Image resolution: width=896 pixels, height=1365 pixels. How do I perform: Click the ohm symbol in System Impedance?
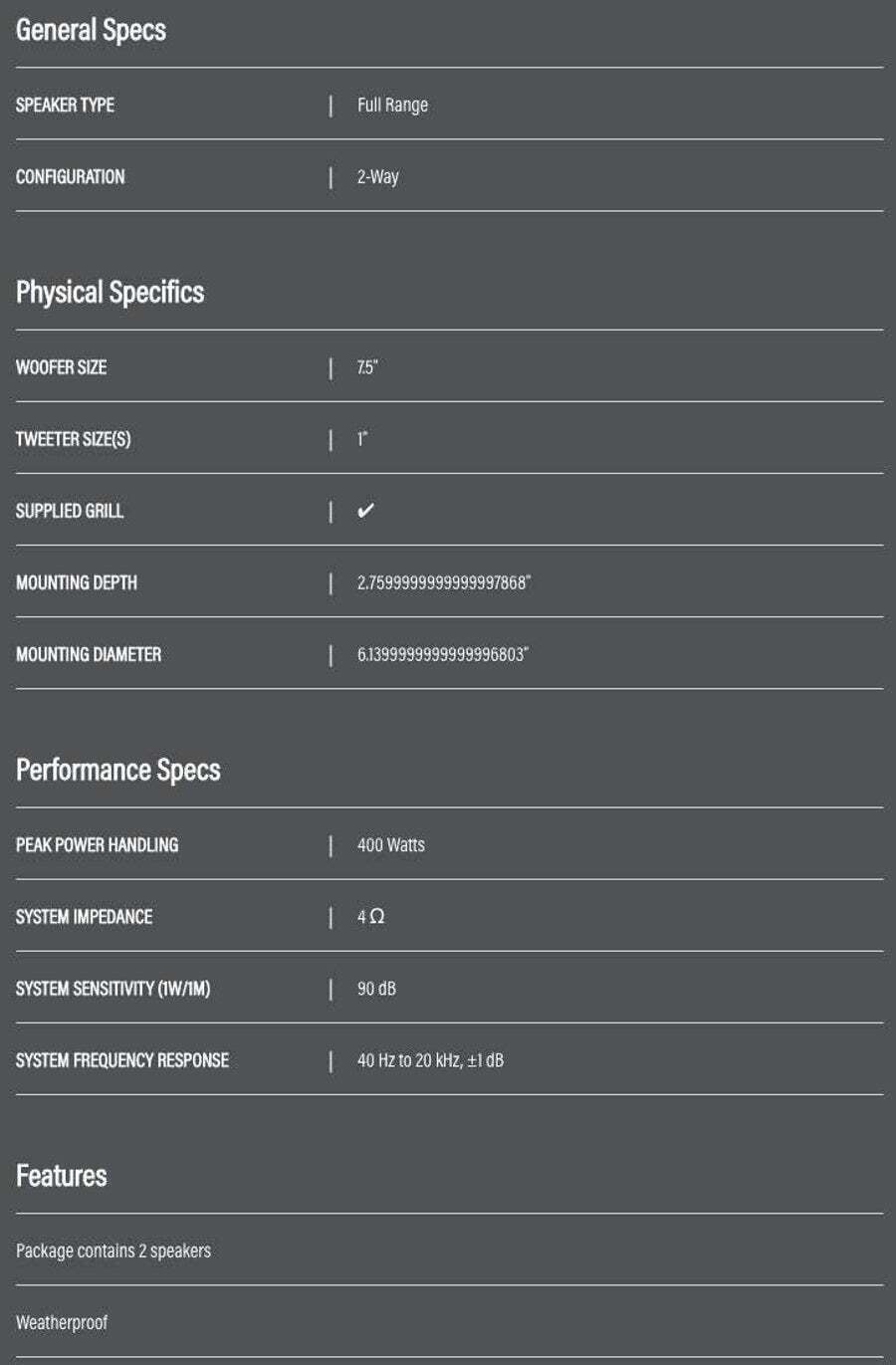[377, 916]
